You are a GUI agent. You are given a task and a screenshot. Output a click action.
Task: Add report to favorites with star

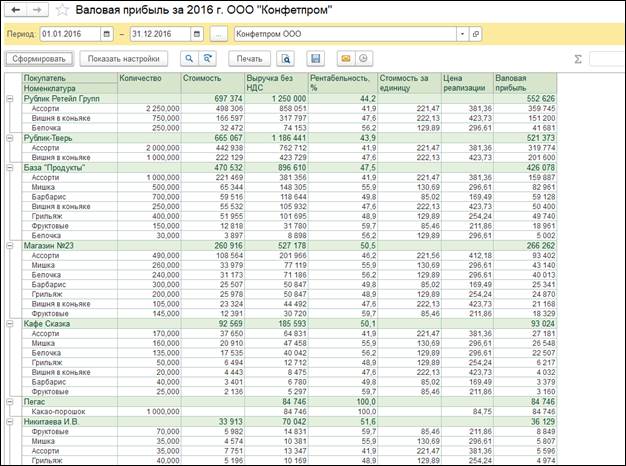pos(62,10)
